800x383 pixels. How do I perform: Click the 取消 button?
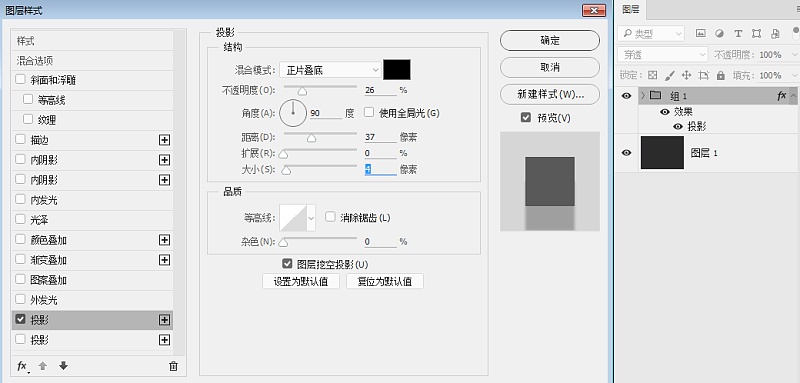(x=550, y=67)
